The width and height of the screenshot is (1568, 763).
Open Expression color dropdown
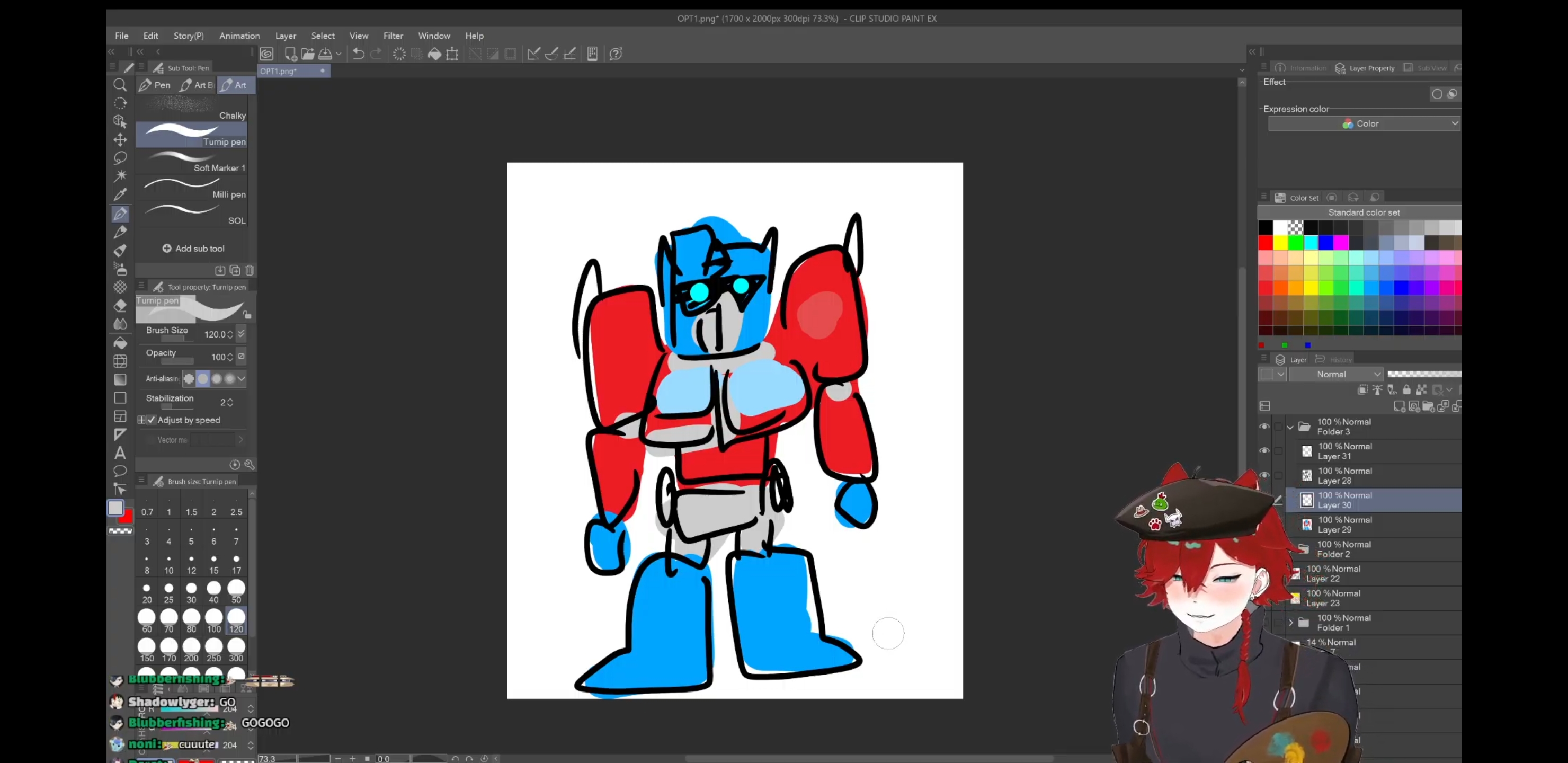(x=1364, y=123)
